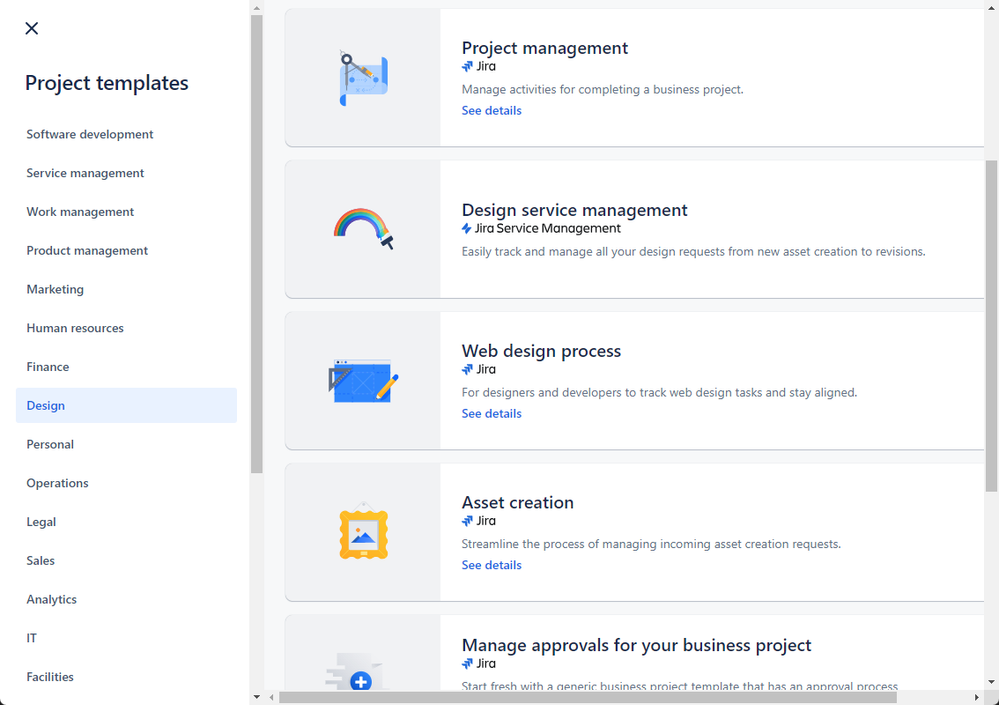Click the template list scrollbar down arrow

coord(991,682)
